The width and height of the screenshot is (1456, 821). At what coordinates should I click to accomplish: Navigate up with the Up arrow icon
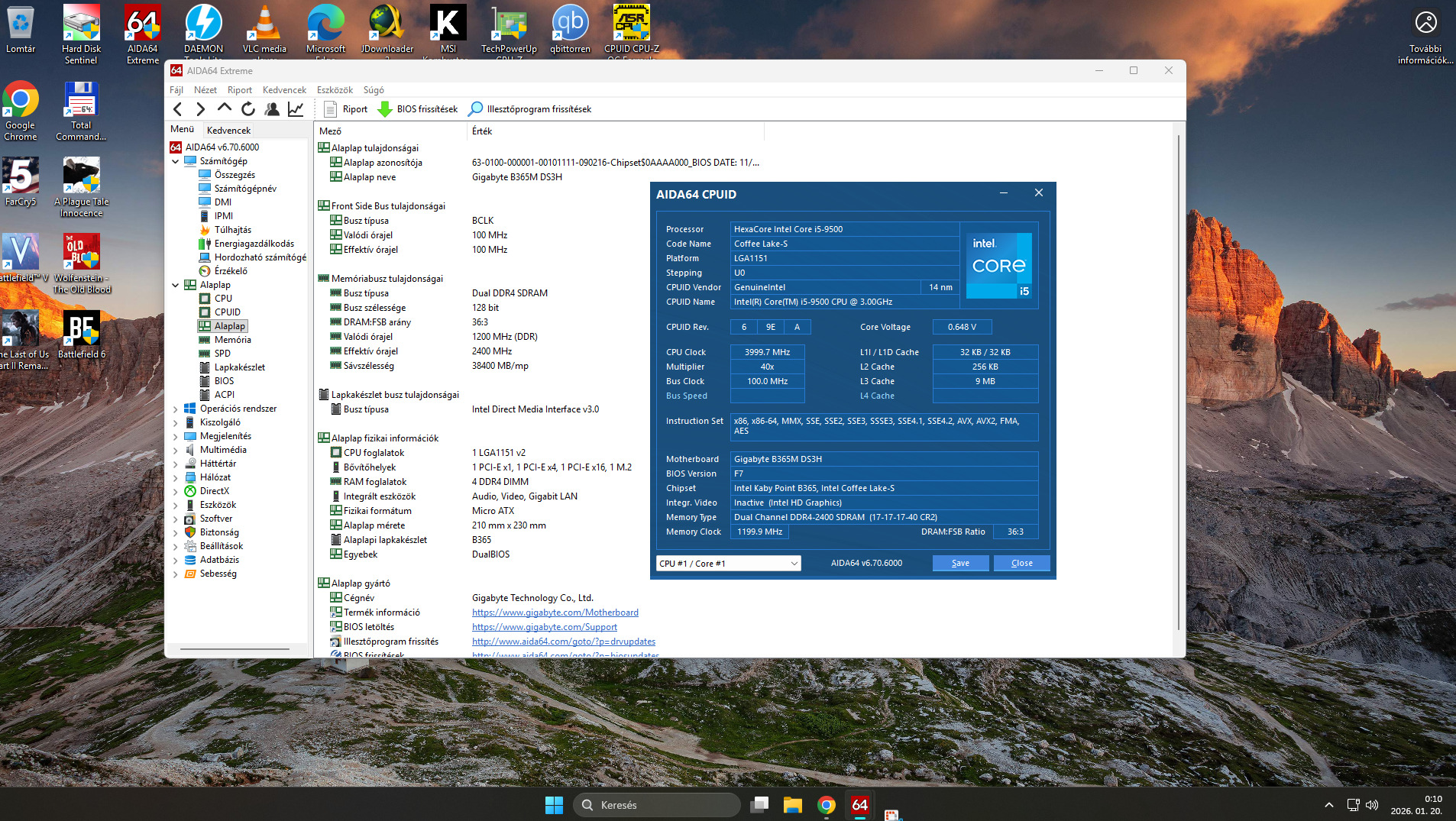point(225,109)
